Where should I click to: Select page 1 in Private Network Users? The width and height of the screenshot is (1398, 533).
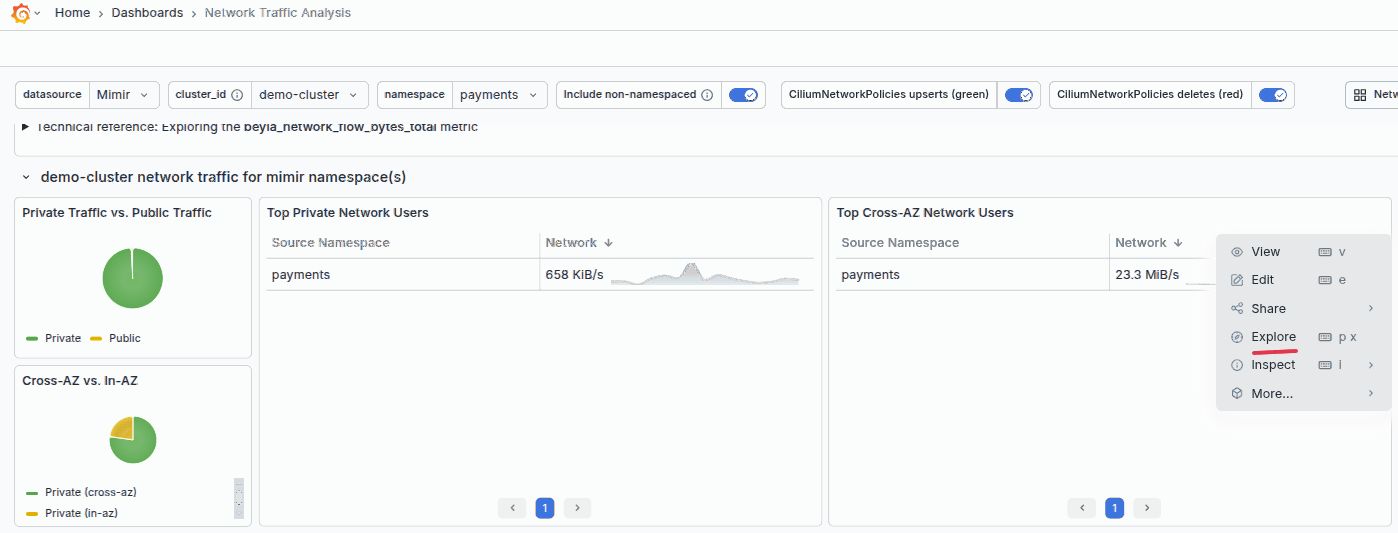click(545, 508)
